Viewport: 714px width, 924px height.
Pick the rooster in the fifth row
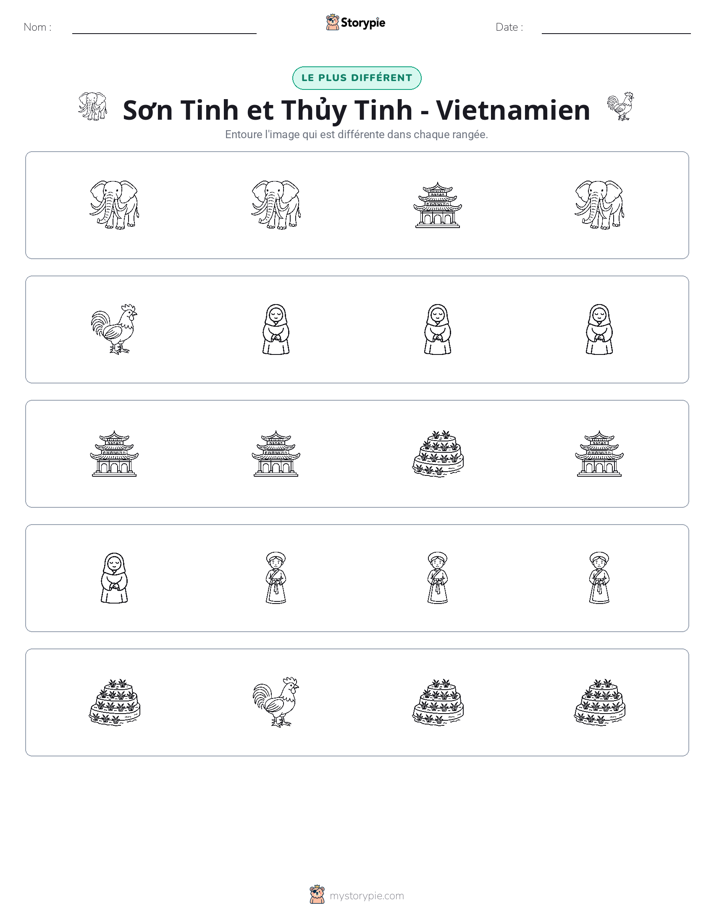tap(276, 702)
